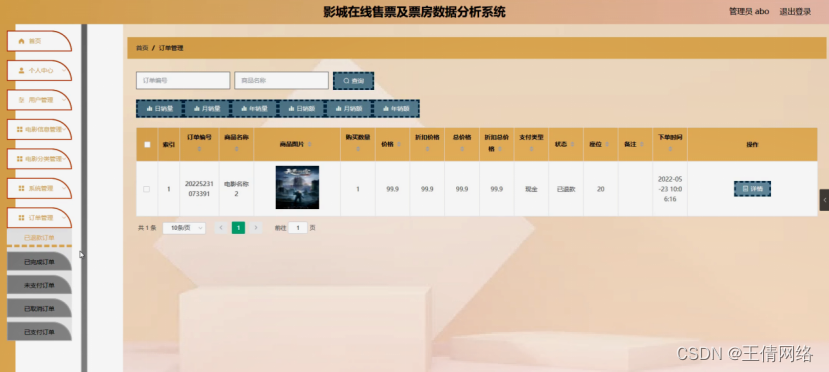829x372 pixels.
Task: Sort the table by 座位 column
Action: [607, 144]
